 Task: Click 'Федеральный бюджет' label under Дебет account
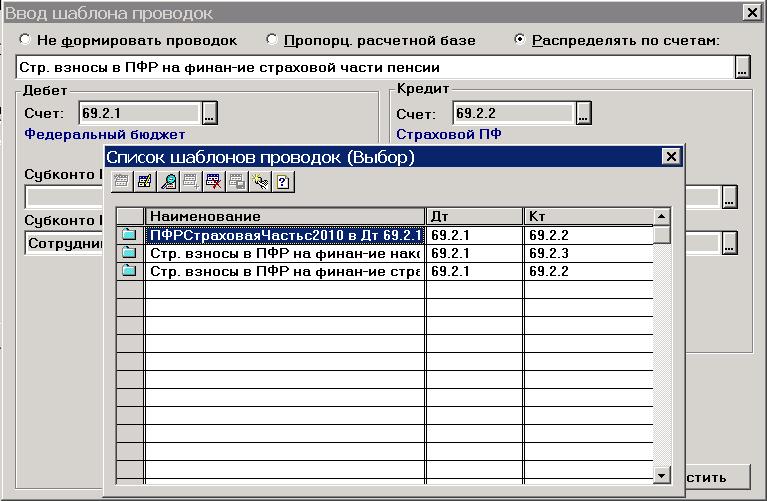(105, 134)
